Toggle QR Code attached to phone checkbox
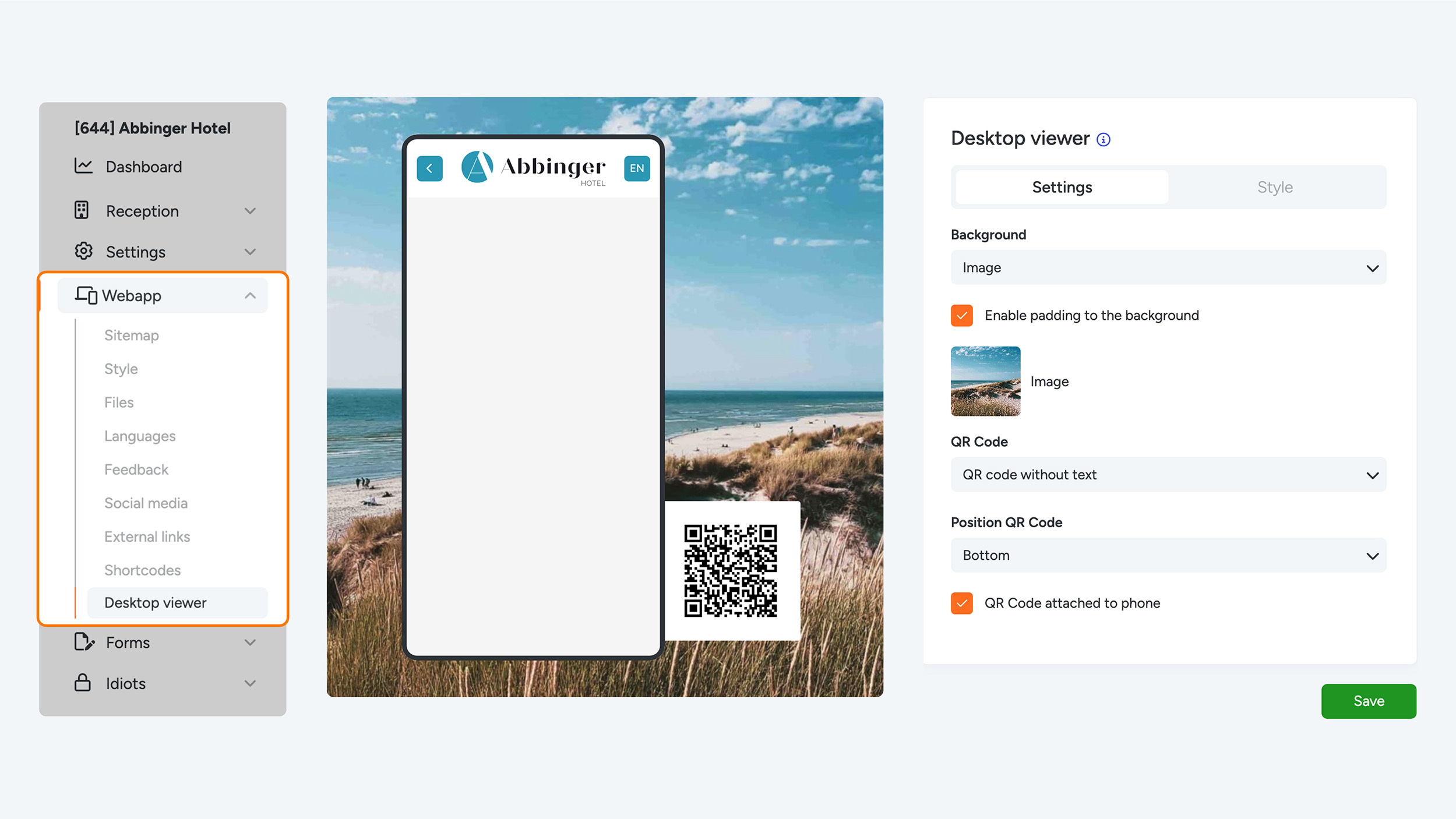Image resolution: width=1456 pixels, height=819 pixels. (962, 603)
